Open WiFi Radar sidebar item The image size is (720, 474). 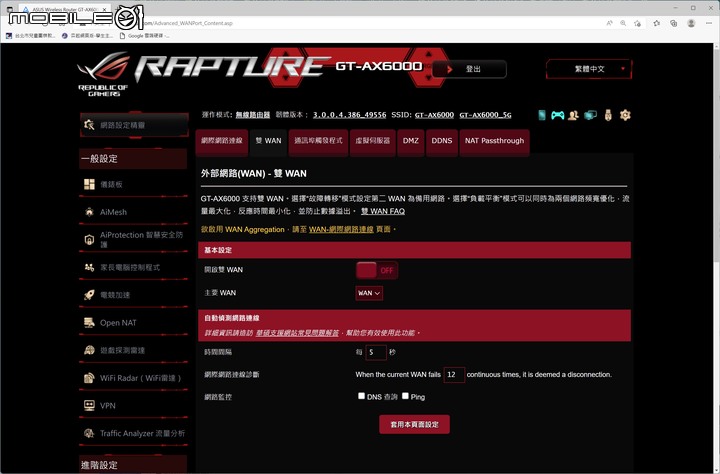[x=133, y=378]
